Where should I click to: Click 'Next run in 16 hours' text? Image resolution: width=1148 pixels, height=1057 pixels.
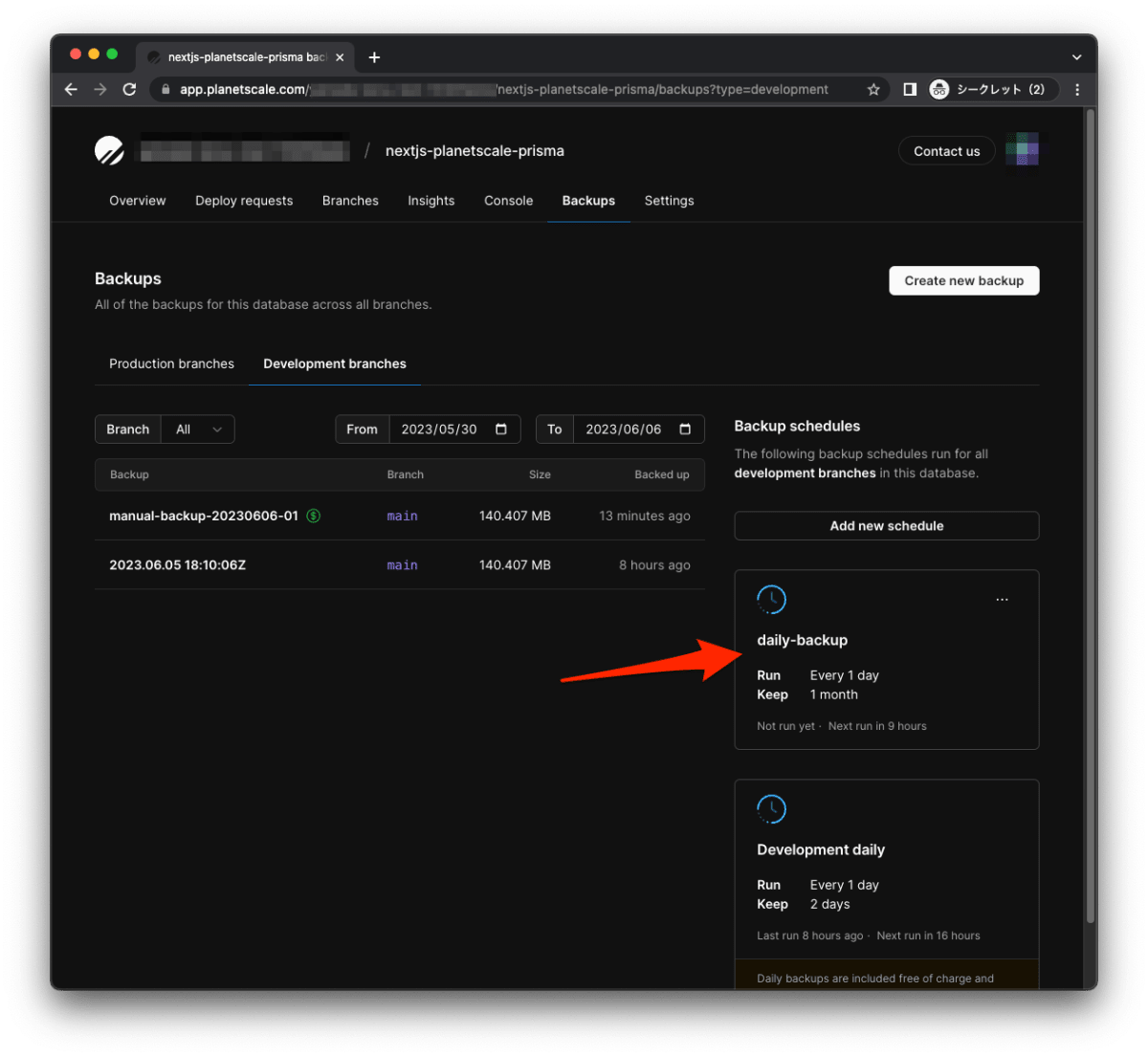[928, 936]
